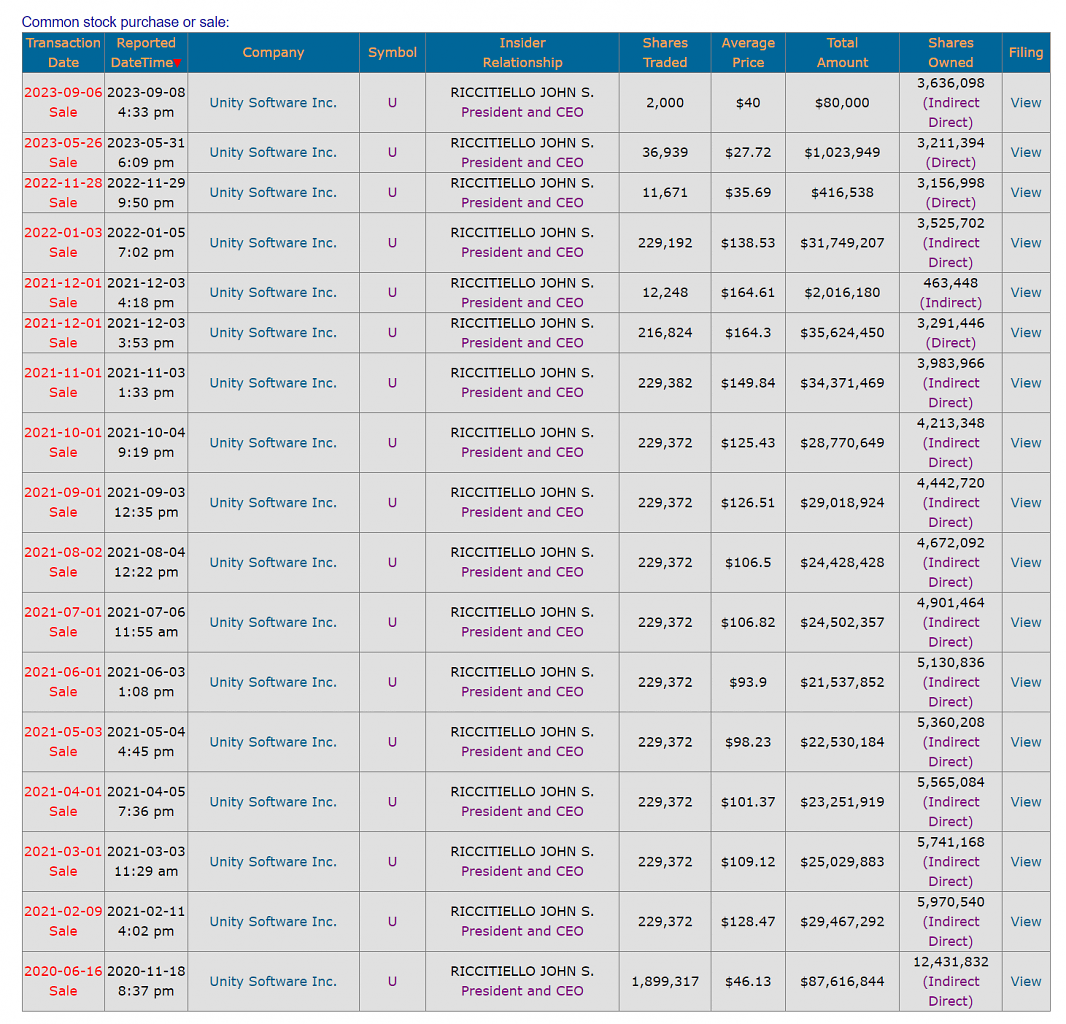This screenshot has height=1024, width=1066.
Task: Click the U symbol in 2021-03-01 row
Action: coord(392,861)
